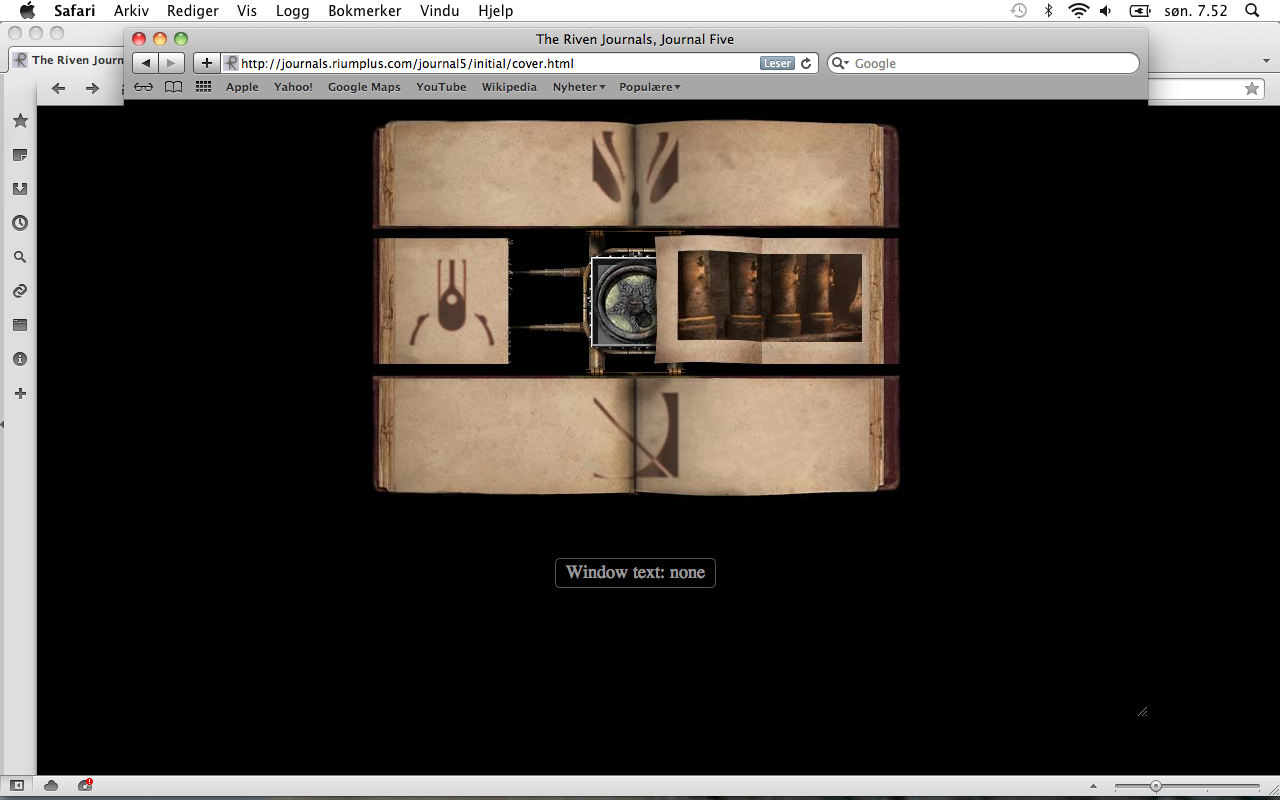Open the Apple menu
The width and height of the screenshot is (1280, 800).
[27, 11]
